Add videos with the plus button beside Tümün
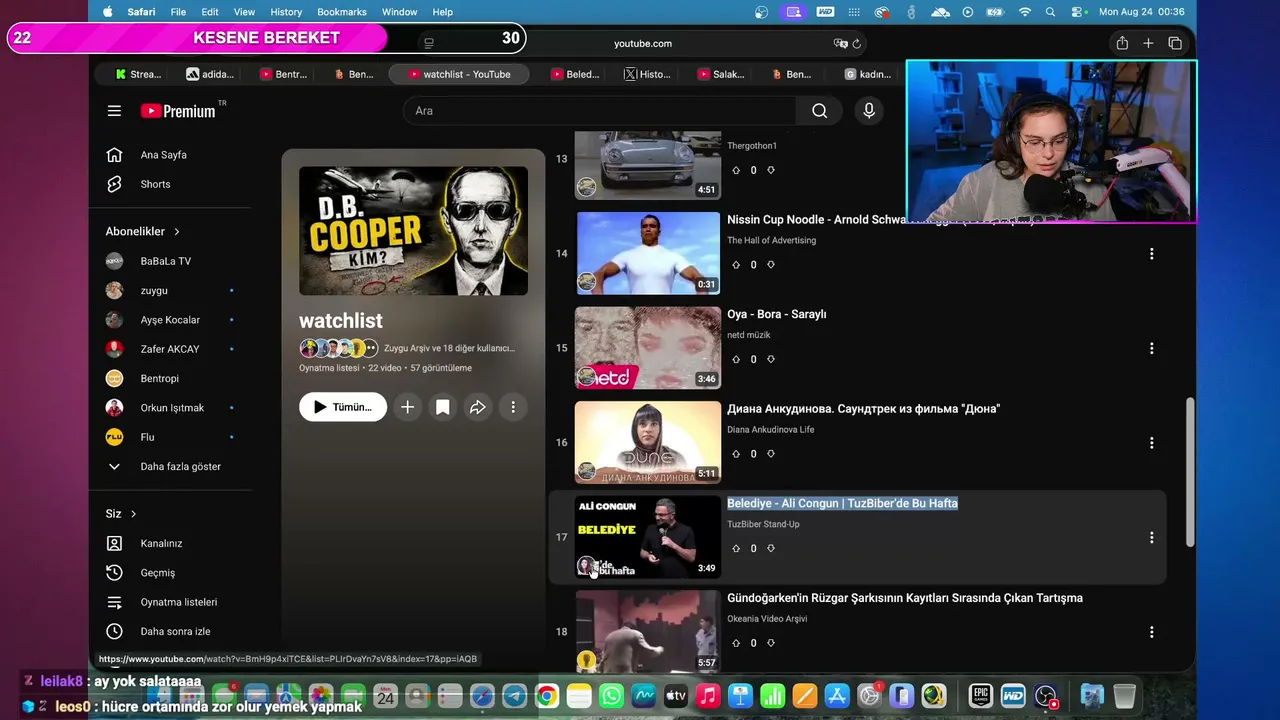This screenshot has height=720, width=1280. tap(407, 407)
